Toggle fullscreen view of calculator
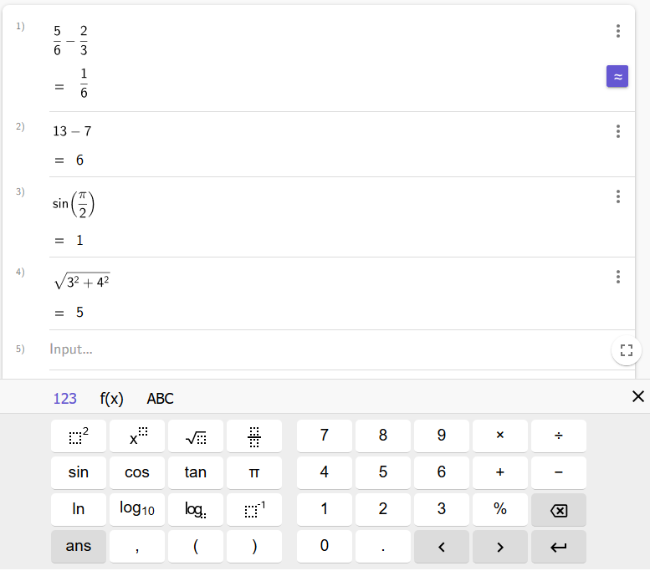The width and height of the screenshot is (650, 571). [626, 350]
